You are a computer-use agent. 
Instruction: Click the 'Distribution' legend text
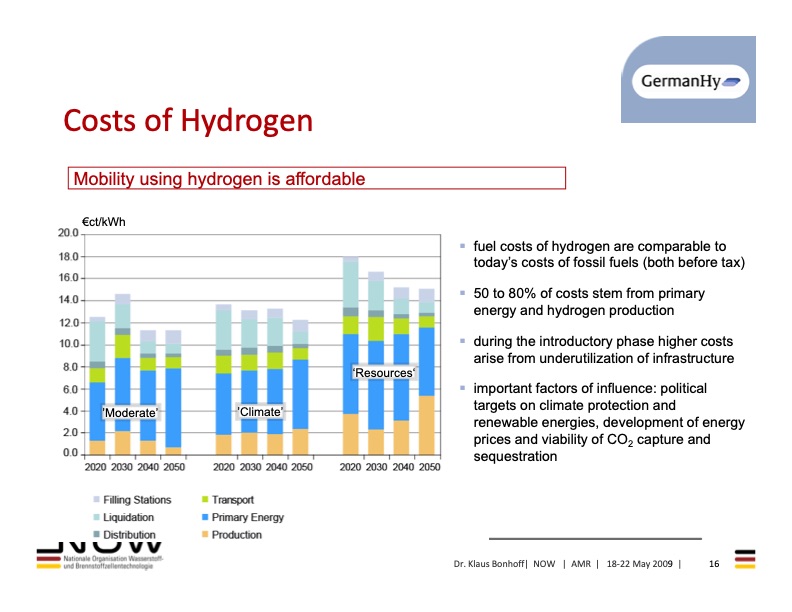point(129,535)
